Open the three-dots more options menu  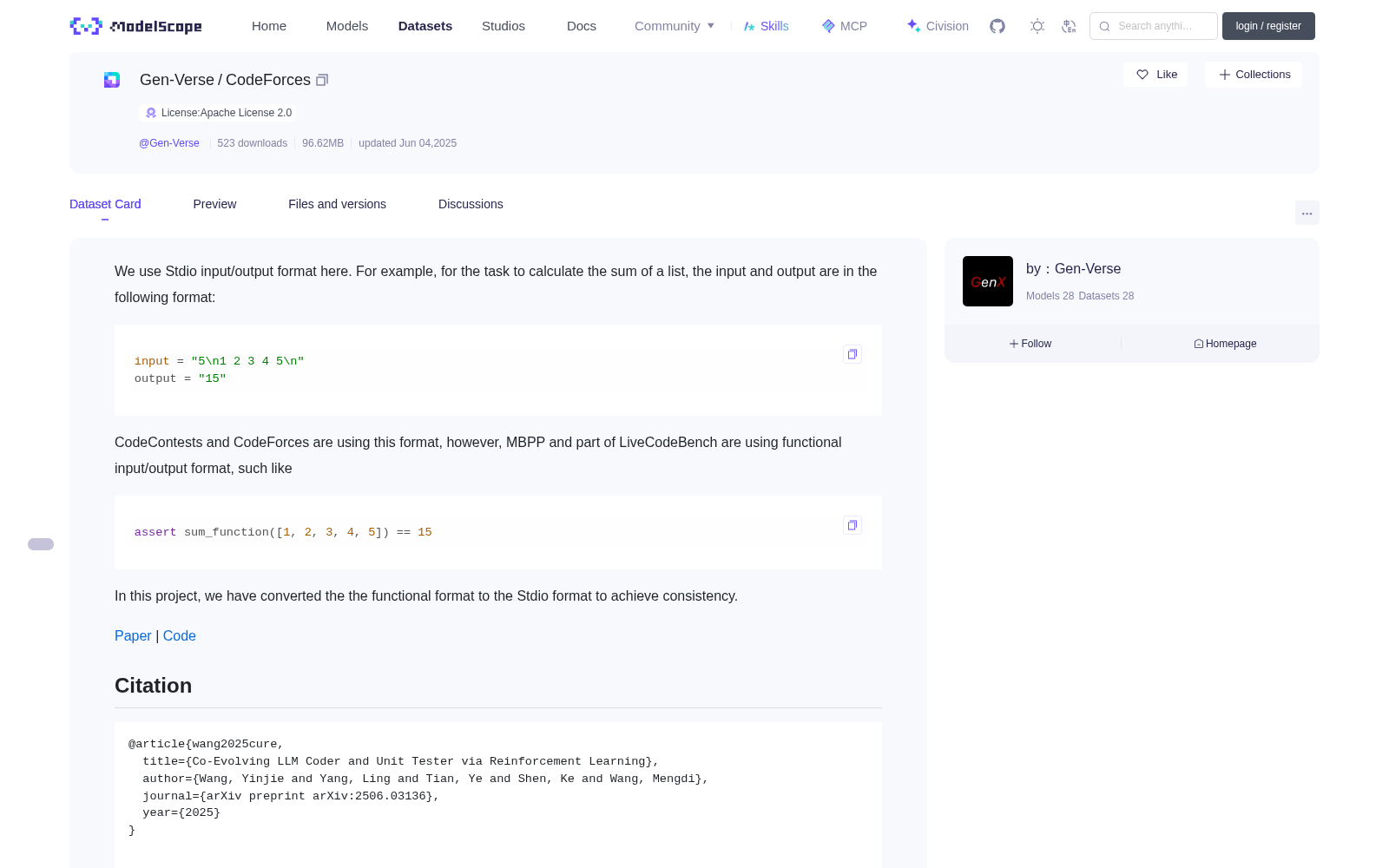(1307, 213)
